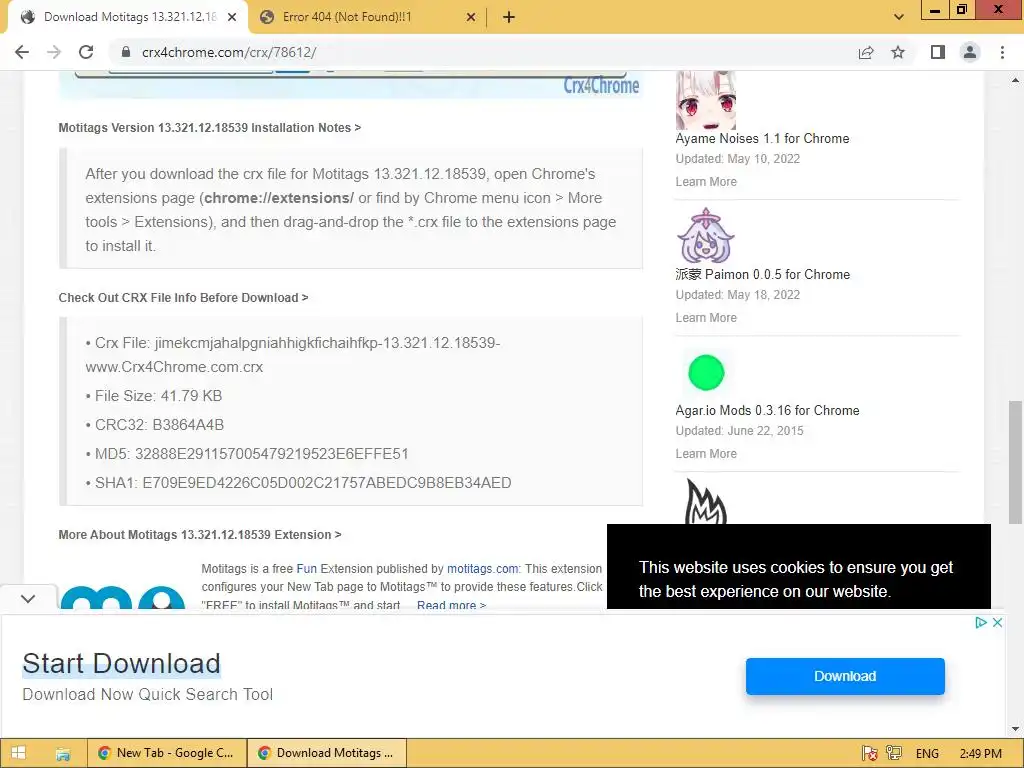Viewport: 1024px width, 768px height.
Task: Switch to New Tab - Google Chrome taskbar window
Action: click(167, 753)
